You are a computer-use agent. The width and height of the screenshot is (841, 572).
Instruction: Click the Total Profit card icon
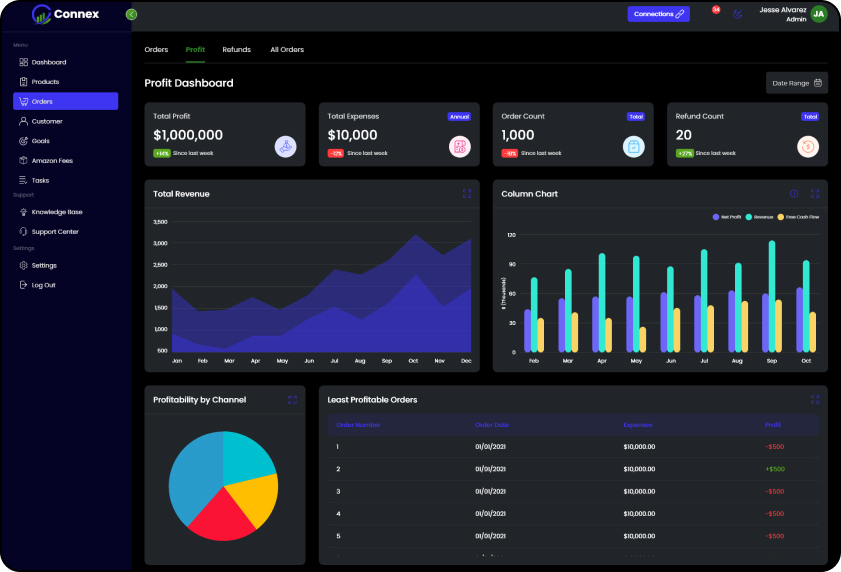(x=286, y=146)
